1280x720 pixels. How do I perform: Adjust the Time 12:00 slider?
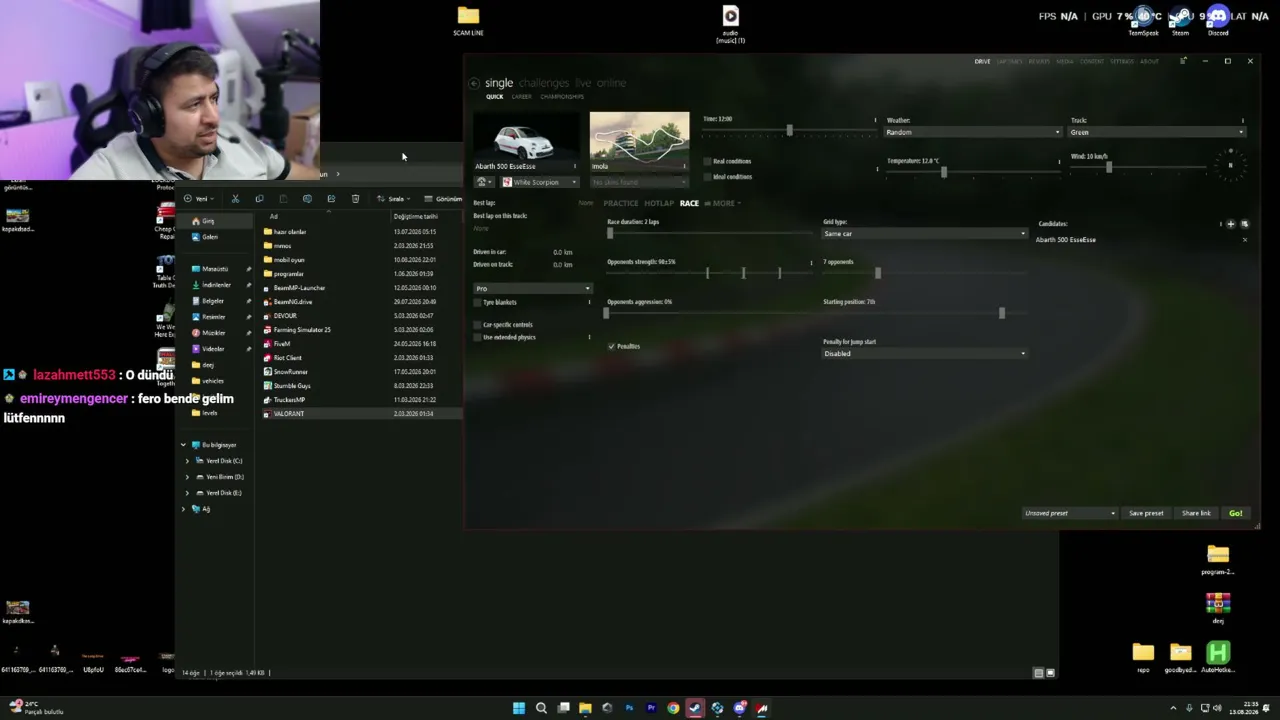tap(789, 131)
